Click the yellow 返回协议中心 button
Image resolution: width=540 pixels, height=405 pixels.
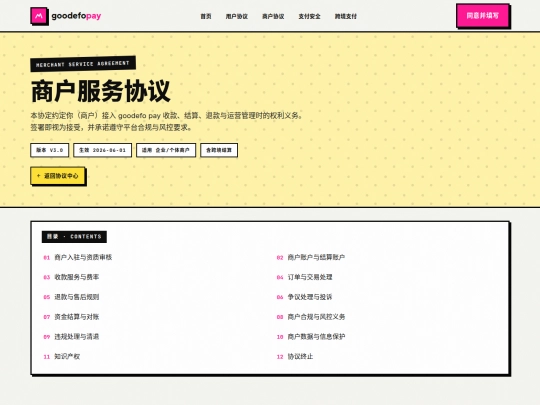point(58,176)
